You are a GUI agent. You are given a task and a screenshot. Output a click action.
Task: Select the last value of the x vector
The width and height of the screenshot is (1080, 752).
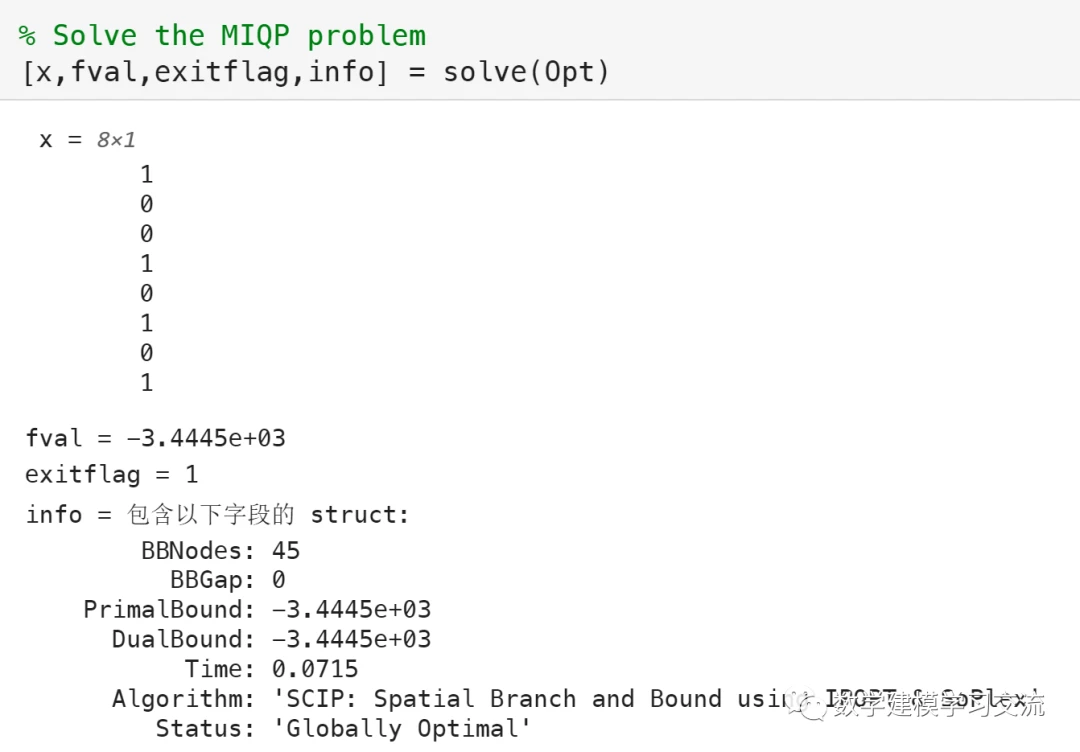(x=147, y=383)
